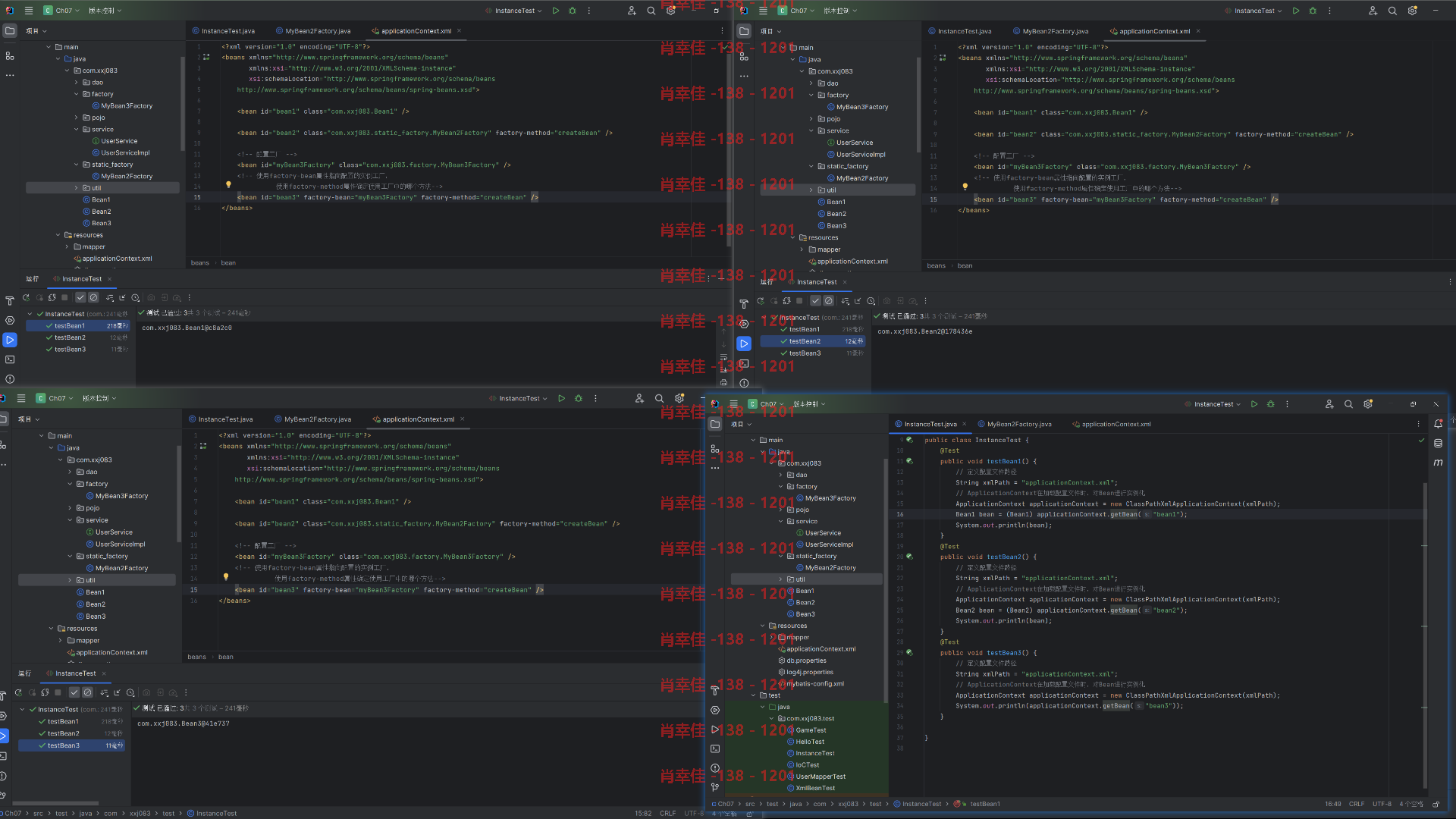1456x819 pixels.
Task: Expand the dao package in top-left tree
Action: (x=77, y=83)
